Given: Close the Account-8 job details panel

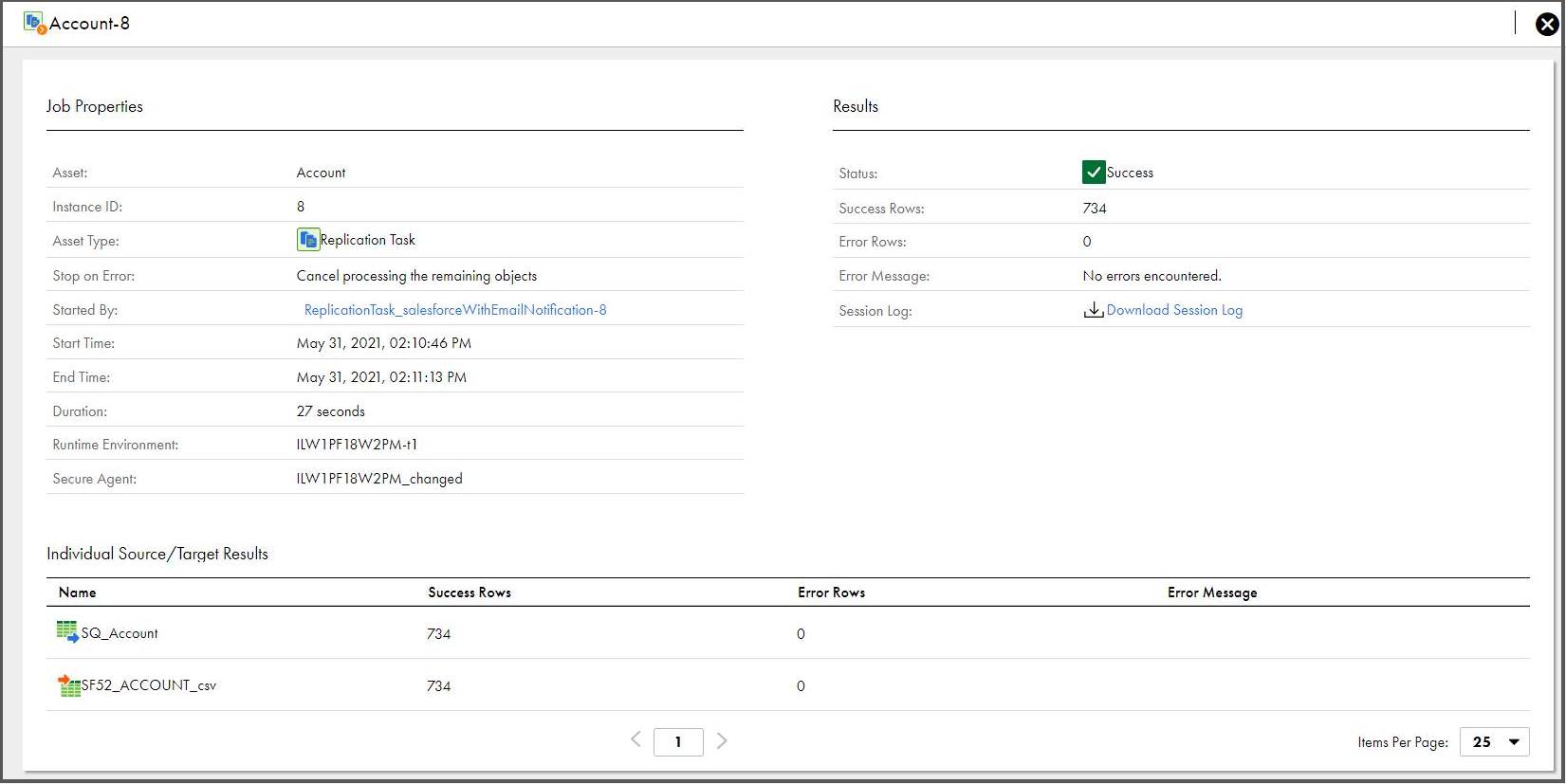Looking at the screenshot, I should [1547, 24].
